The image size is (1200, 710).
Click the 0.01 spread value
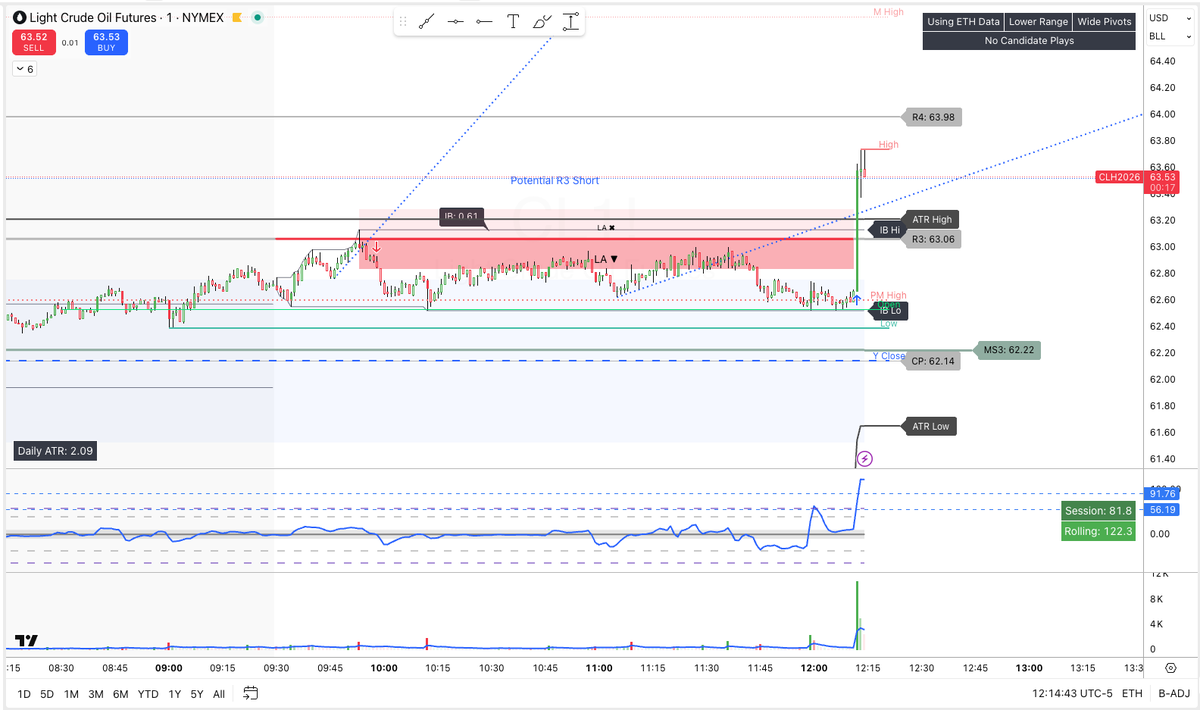tap(70, 43)
